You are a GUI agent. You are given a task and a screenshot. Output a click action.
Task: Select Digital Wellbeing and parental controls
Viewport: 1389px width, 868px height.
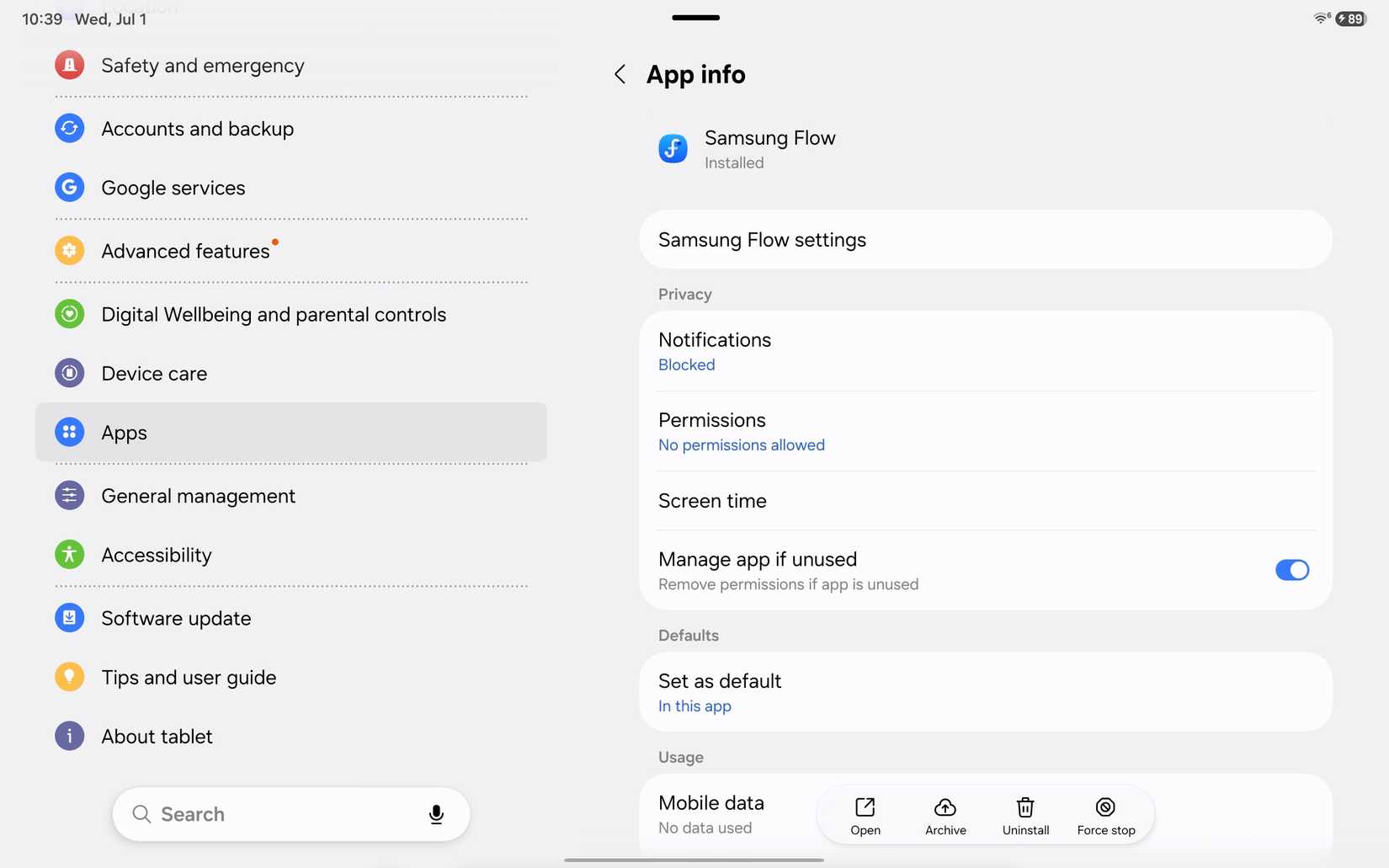291,314
